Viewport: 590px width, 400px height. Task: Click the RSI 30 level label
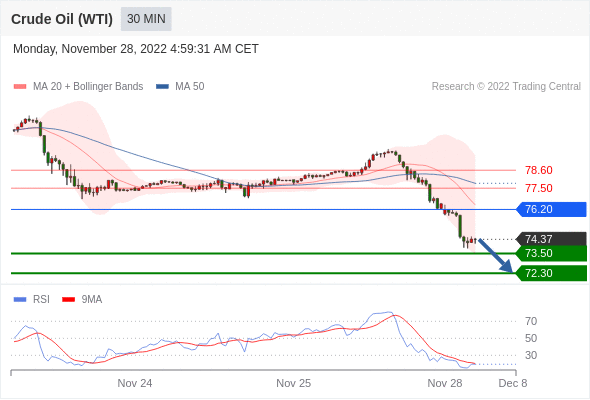(531, 355)
